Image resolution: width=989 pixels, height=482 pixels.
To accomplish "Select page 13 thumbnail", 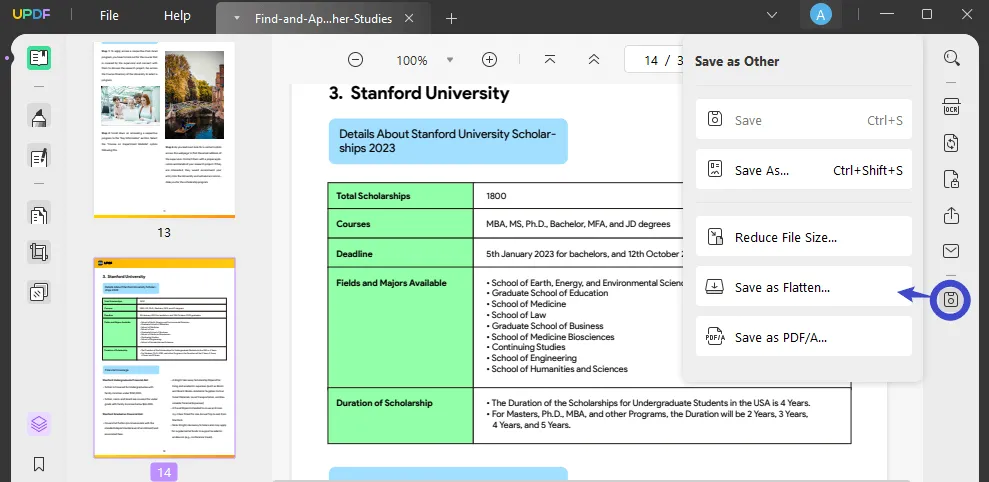I will [x=164, y=128].
